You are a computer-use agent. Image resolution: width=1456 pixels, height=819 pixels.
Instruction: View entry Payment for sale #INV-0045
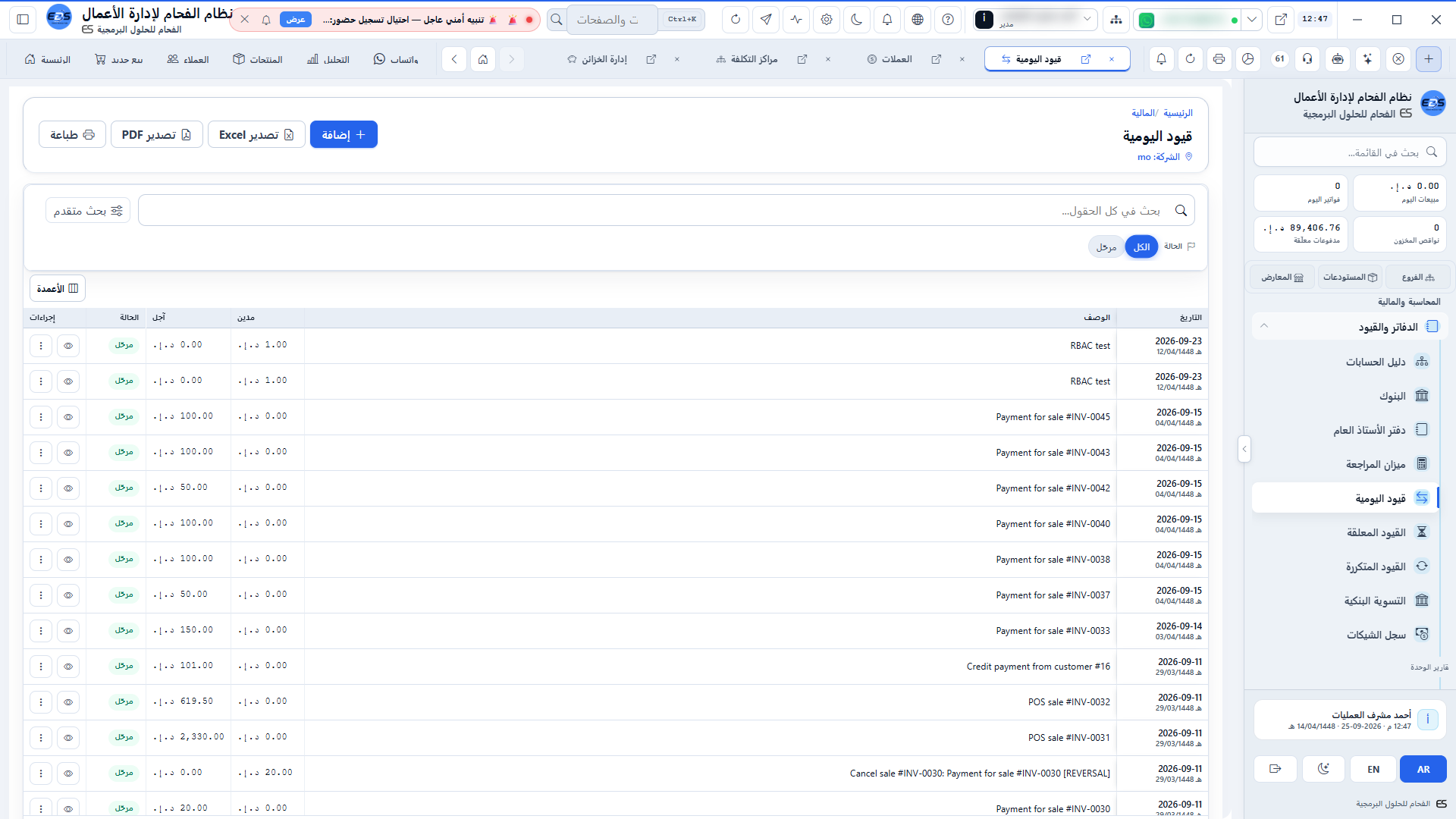click(68, 417)
